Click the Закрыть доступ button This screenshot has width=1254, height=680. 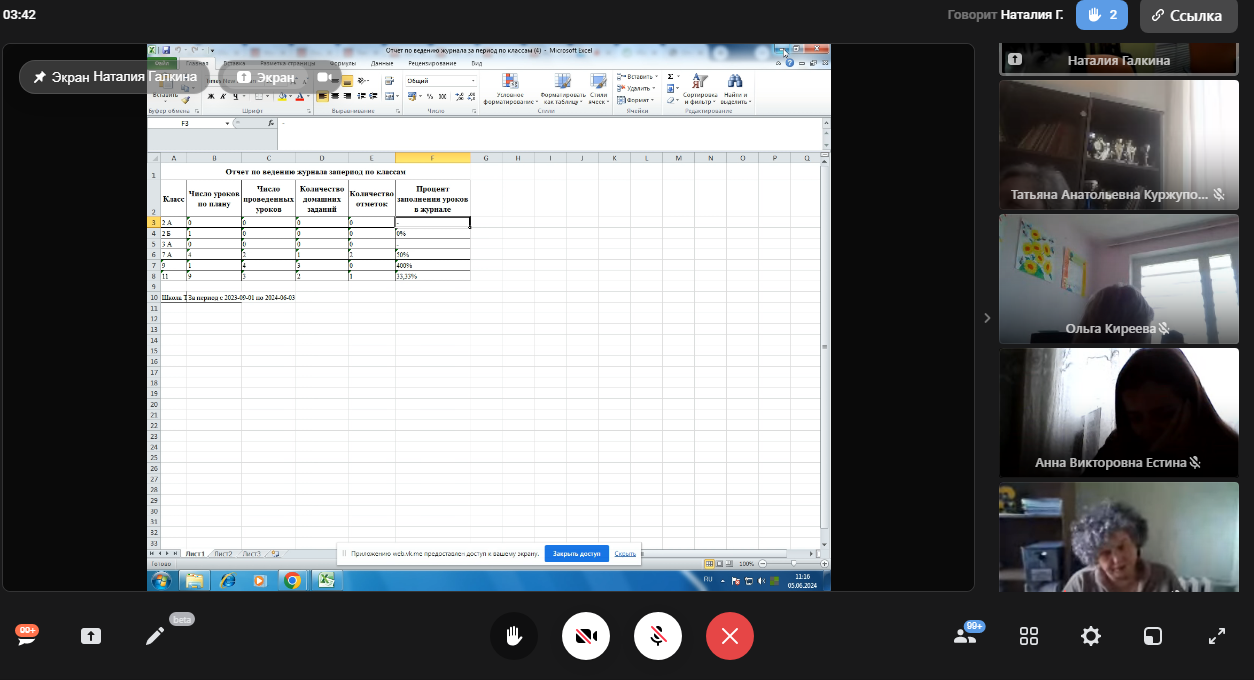coord(576,553)
